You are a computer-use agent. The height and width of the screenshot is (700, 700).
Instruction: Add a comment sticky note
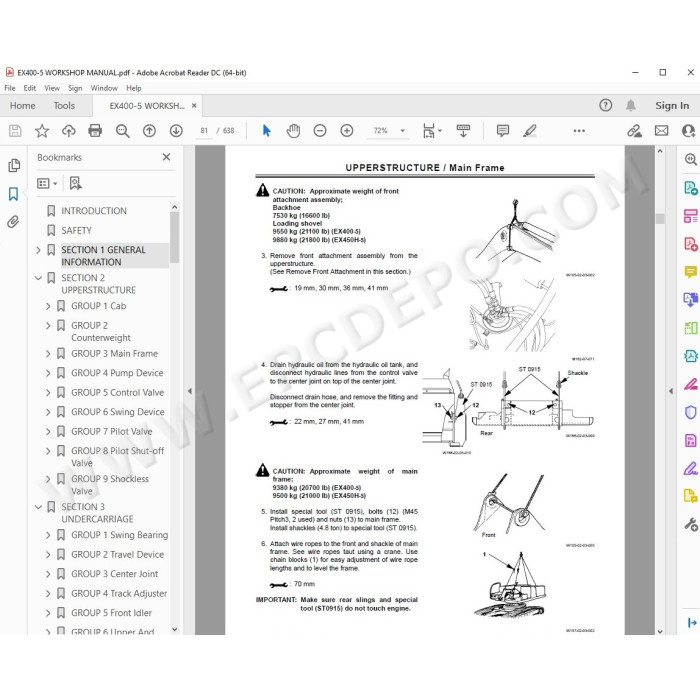tap(503, 131)
